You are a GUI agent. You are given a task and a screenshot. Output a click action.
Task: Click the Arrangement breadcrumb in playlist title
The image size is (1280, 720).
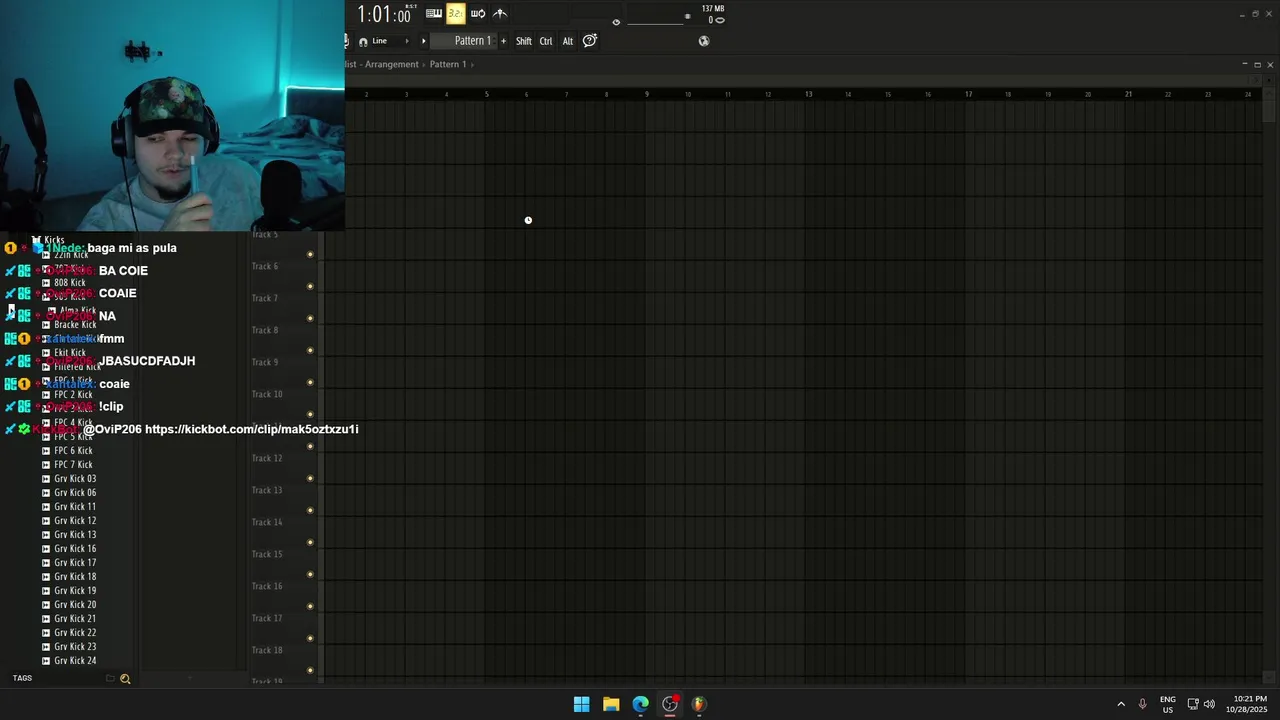tap(392, 64)
